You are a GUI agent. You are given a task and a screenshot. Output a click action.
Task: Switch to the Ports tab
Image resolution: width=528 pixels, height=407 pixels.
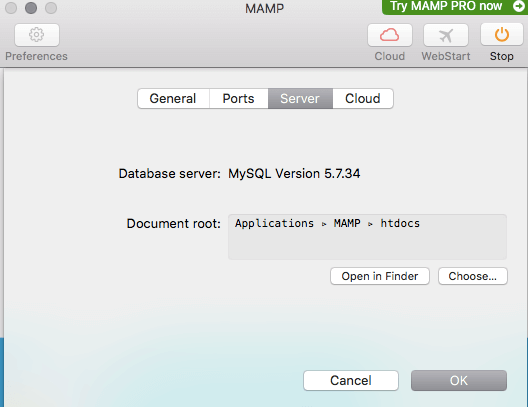click(x=238, y=99)
